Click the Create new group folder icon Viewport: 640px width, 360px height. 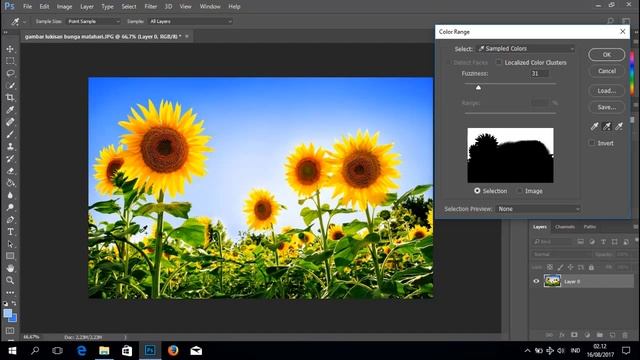pos(600,335)
